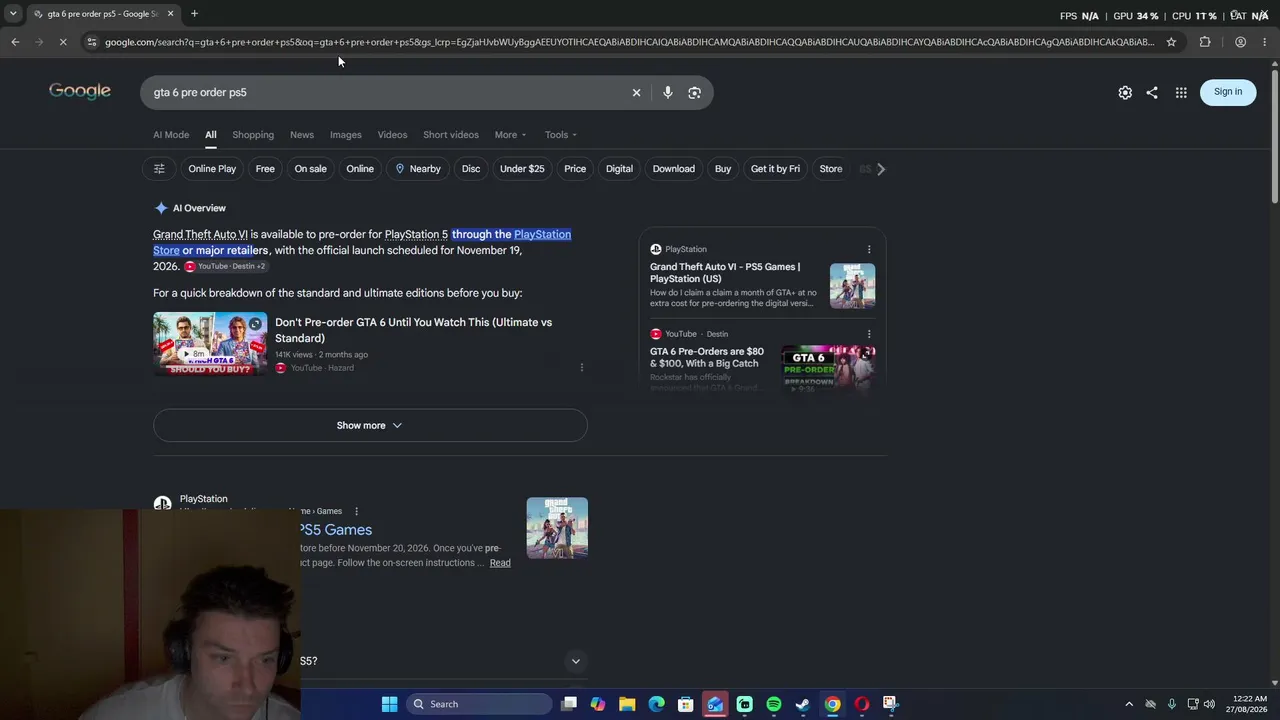Open Steam from the taskbar

[x=802, y=704]
